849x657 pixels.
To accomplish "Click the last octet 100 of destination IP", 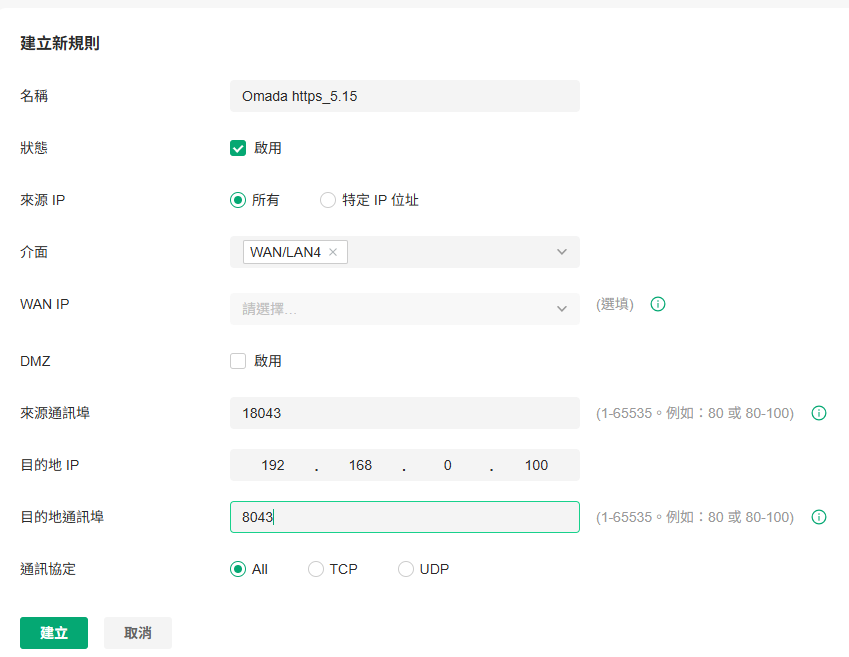I will (x=536, y=465).
